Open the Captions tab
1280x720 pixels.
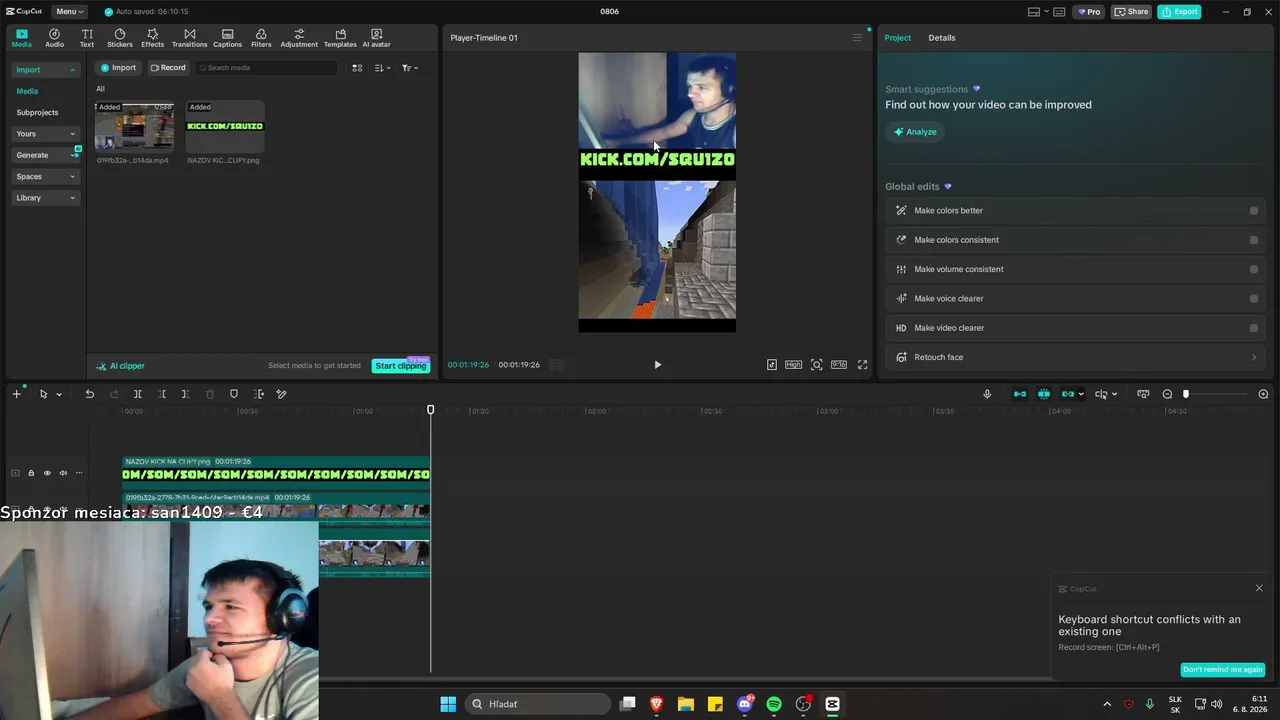(227, 38)
